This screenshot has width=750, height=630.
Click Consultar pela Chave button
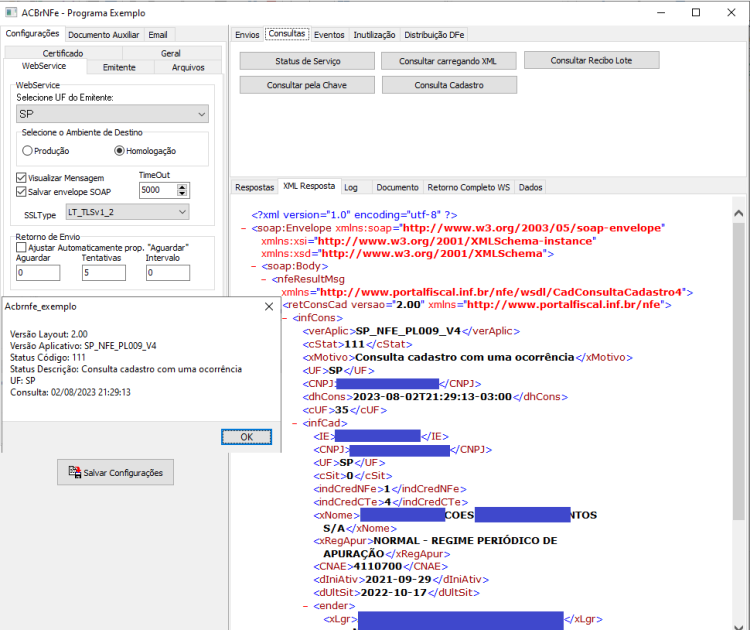coord(307,85)
